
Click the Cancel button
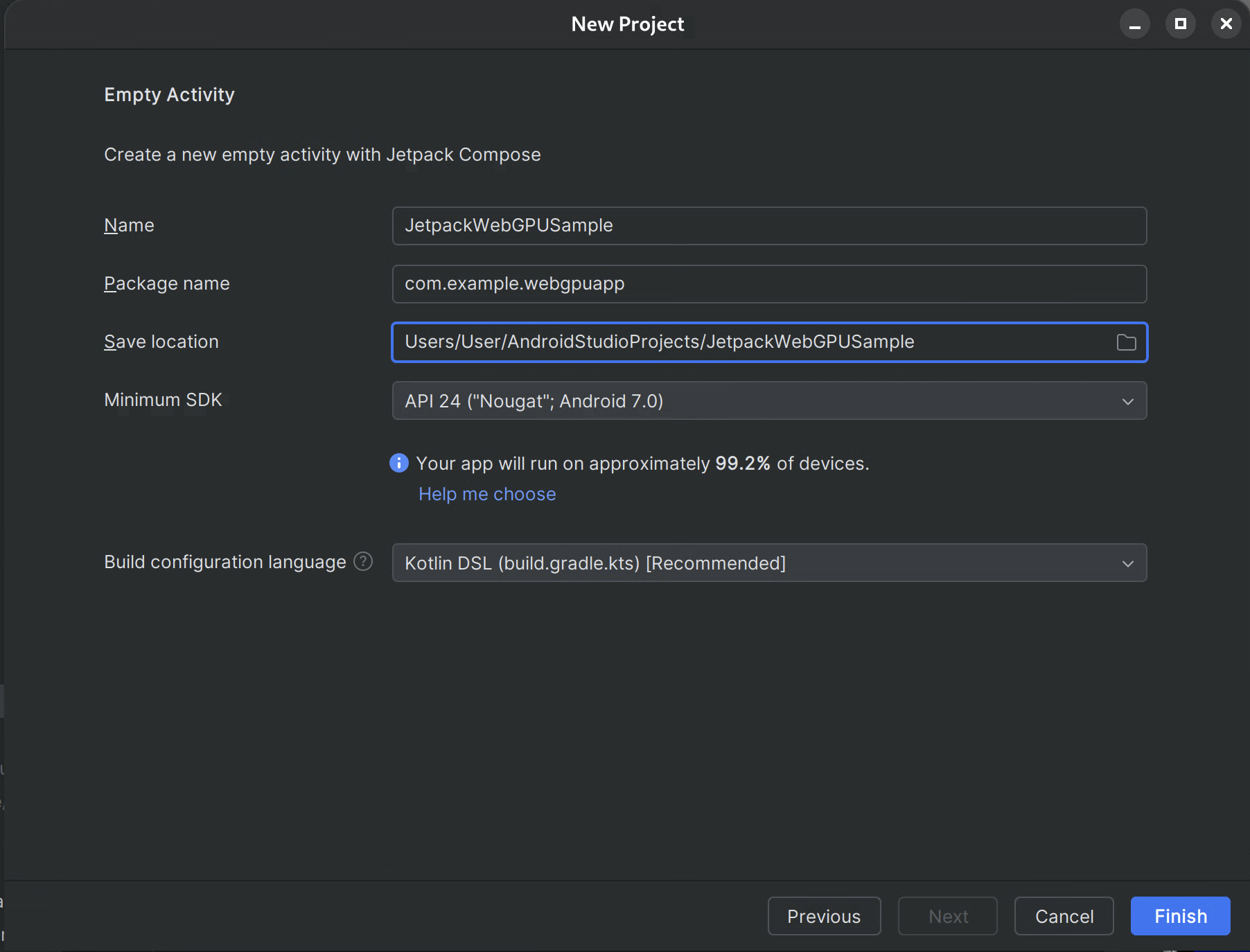pyautogui.click(x=1064, y=916)
